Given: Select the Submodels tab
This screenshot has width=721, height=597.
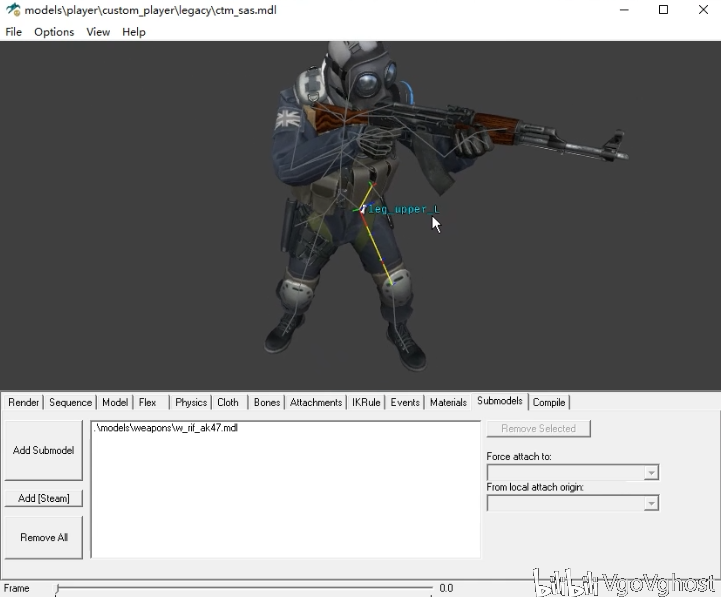Looking at the screenshot, I should coord(500,401).
